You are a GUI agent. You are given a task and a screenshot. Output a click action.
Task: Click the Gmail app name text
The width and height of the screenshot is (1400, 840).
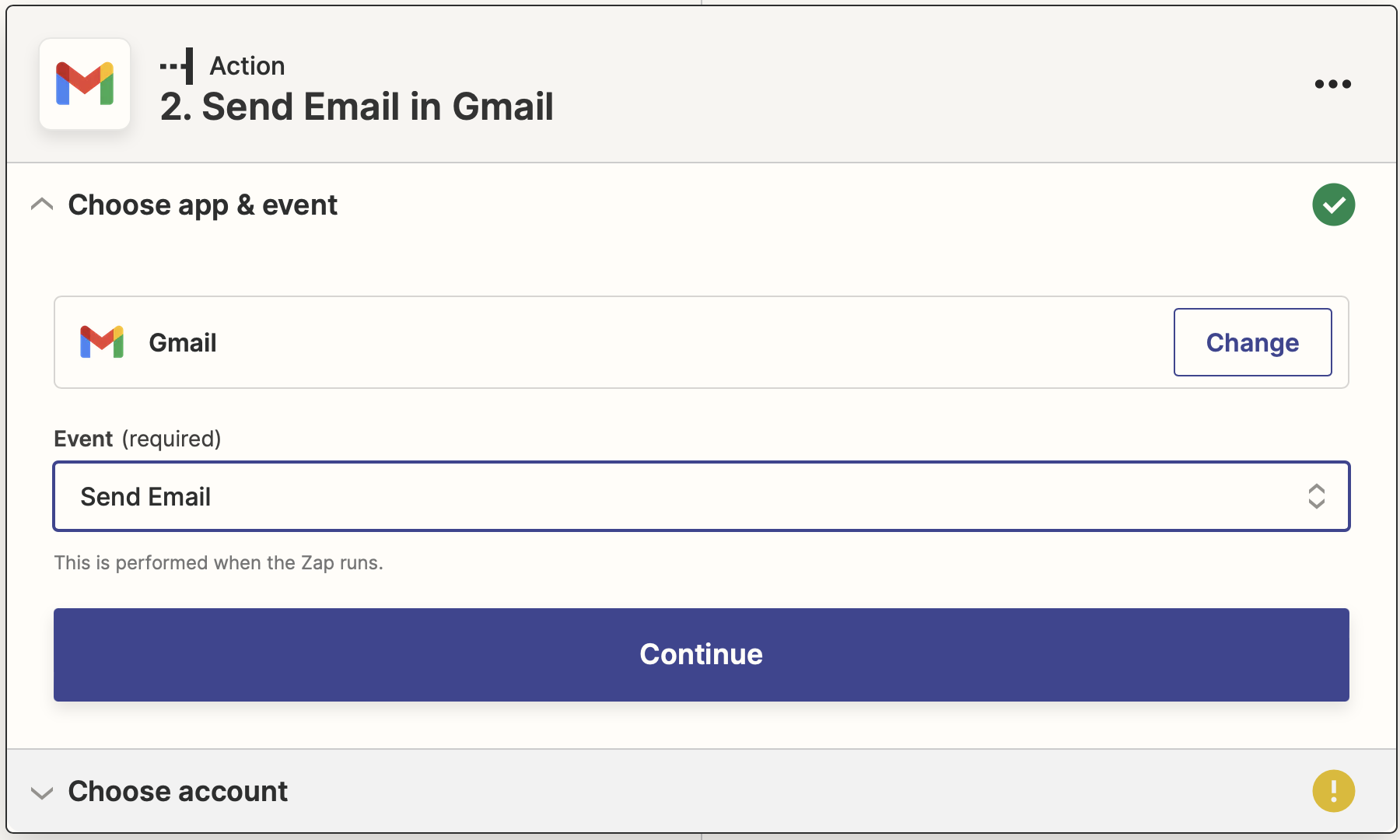(x=183, y=342)
